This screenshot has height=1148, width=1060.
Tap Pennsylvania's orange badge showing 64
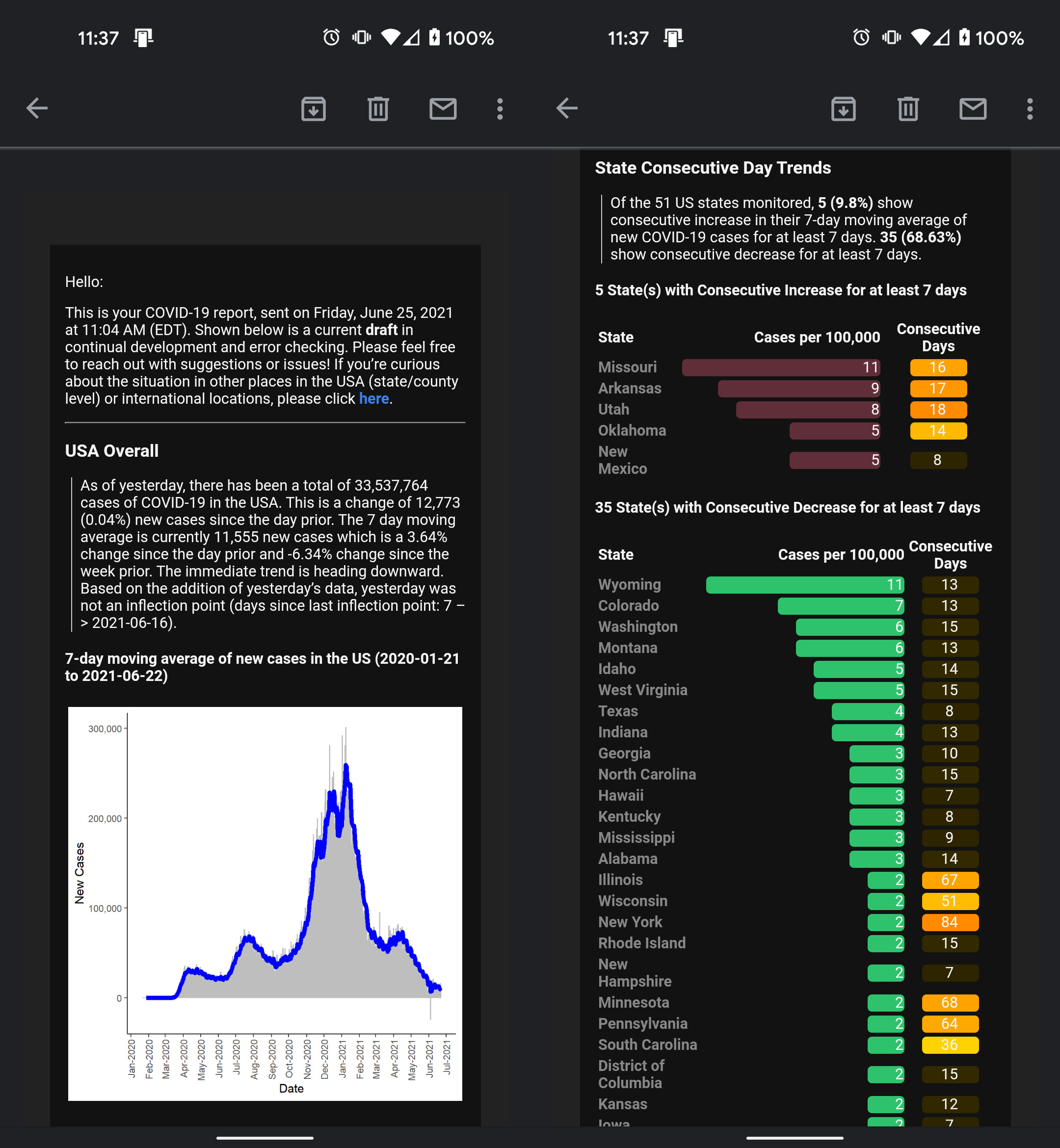pos(951,1024)
